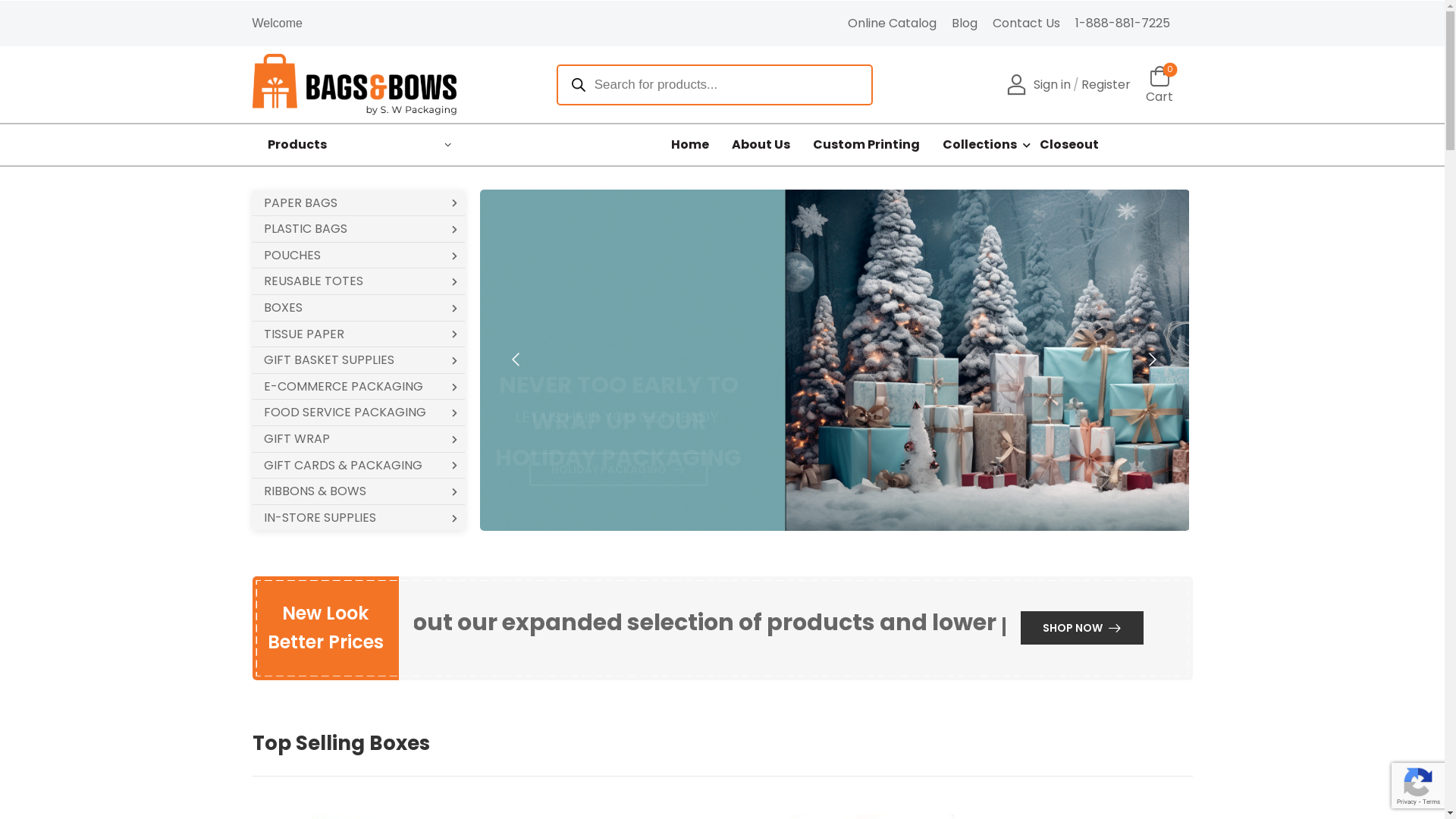Viewport: 1456px width, 819px height.
Task: Advance to next slide arrow
Action: tap(1152, 359)
